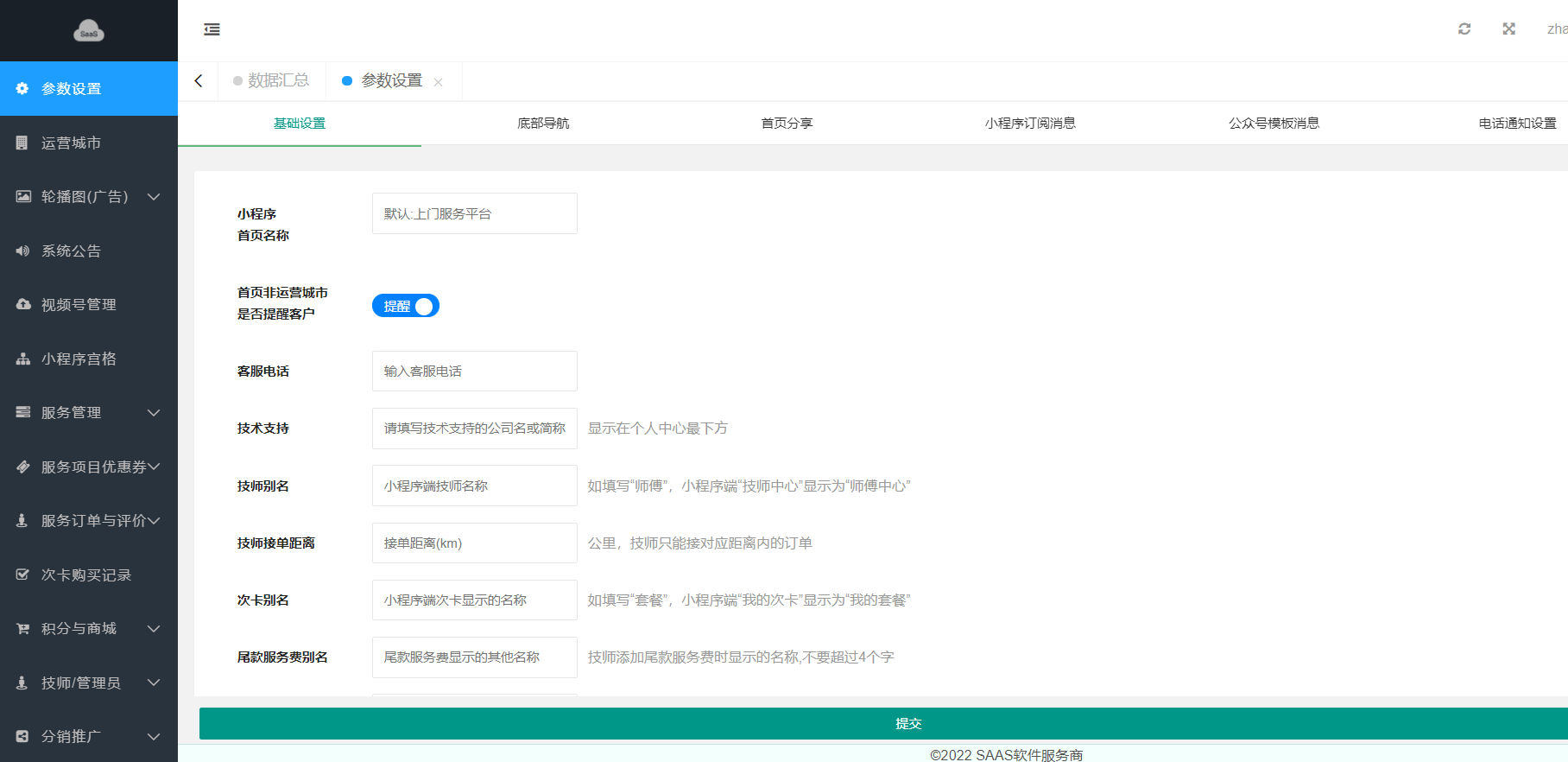This screenshot has width=1568, height=762.
Task: Click the stamp icon beside 服务订单与评价
Action: point(22,520)
